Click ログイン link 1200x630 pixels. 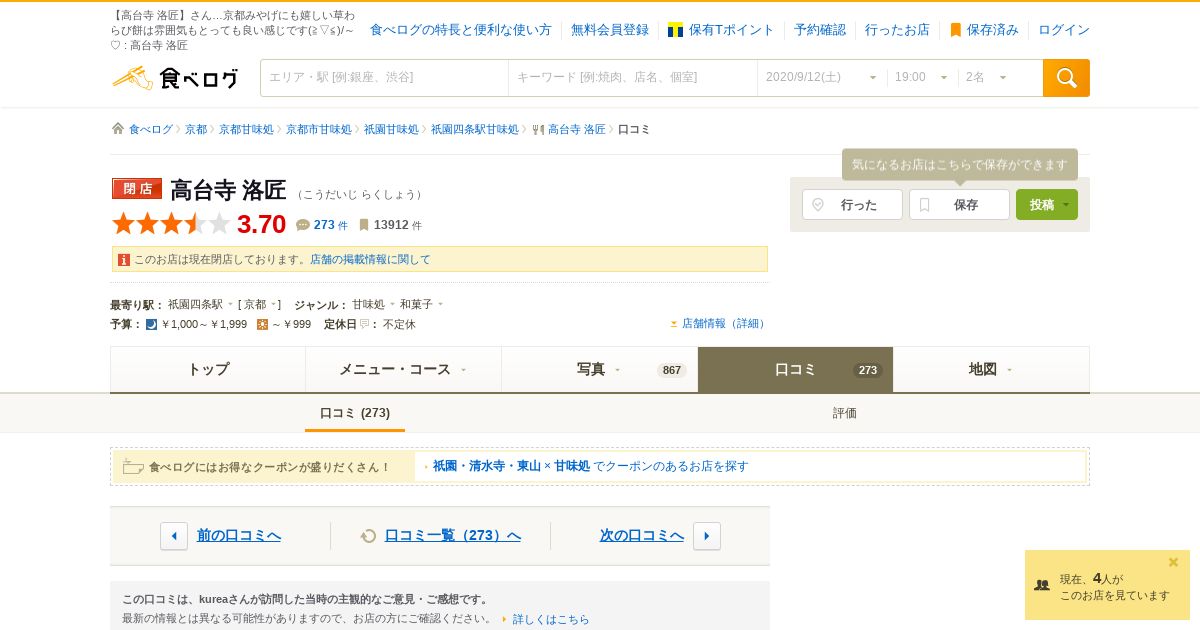1064,30
